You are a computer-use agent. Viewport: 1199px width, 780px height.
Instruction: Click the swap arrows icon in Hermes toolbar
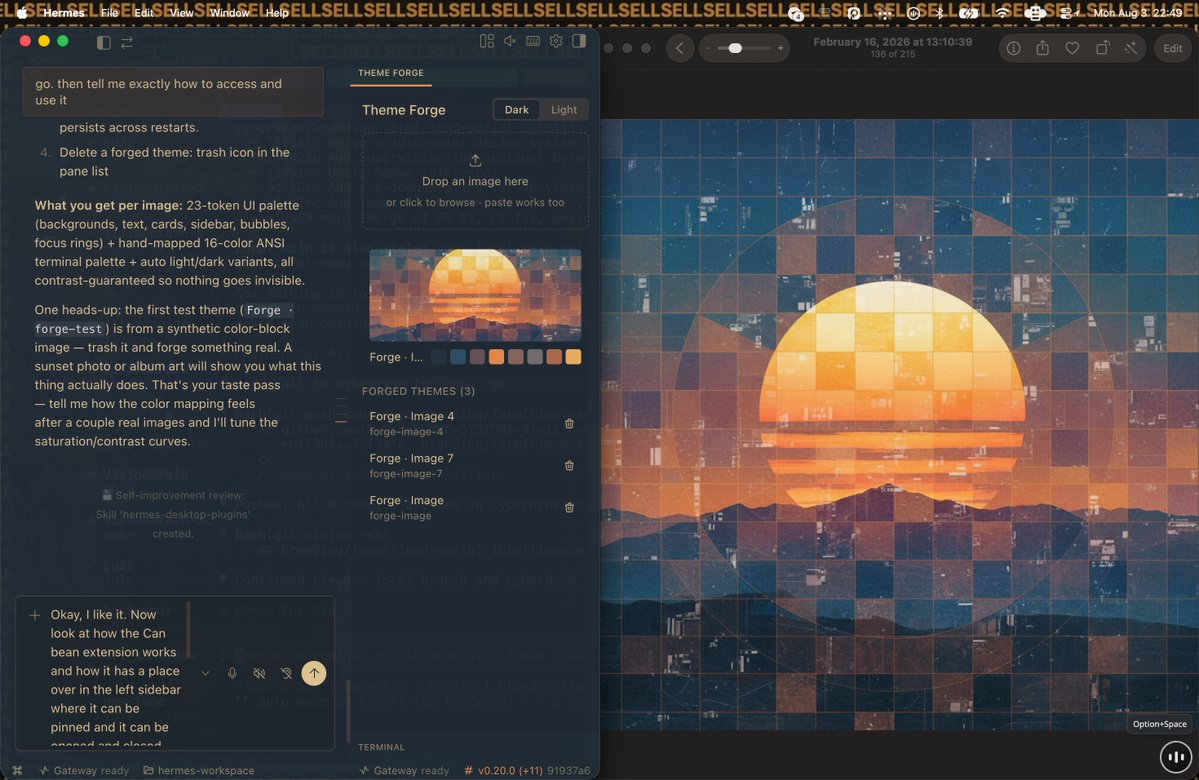point(127,43)
